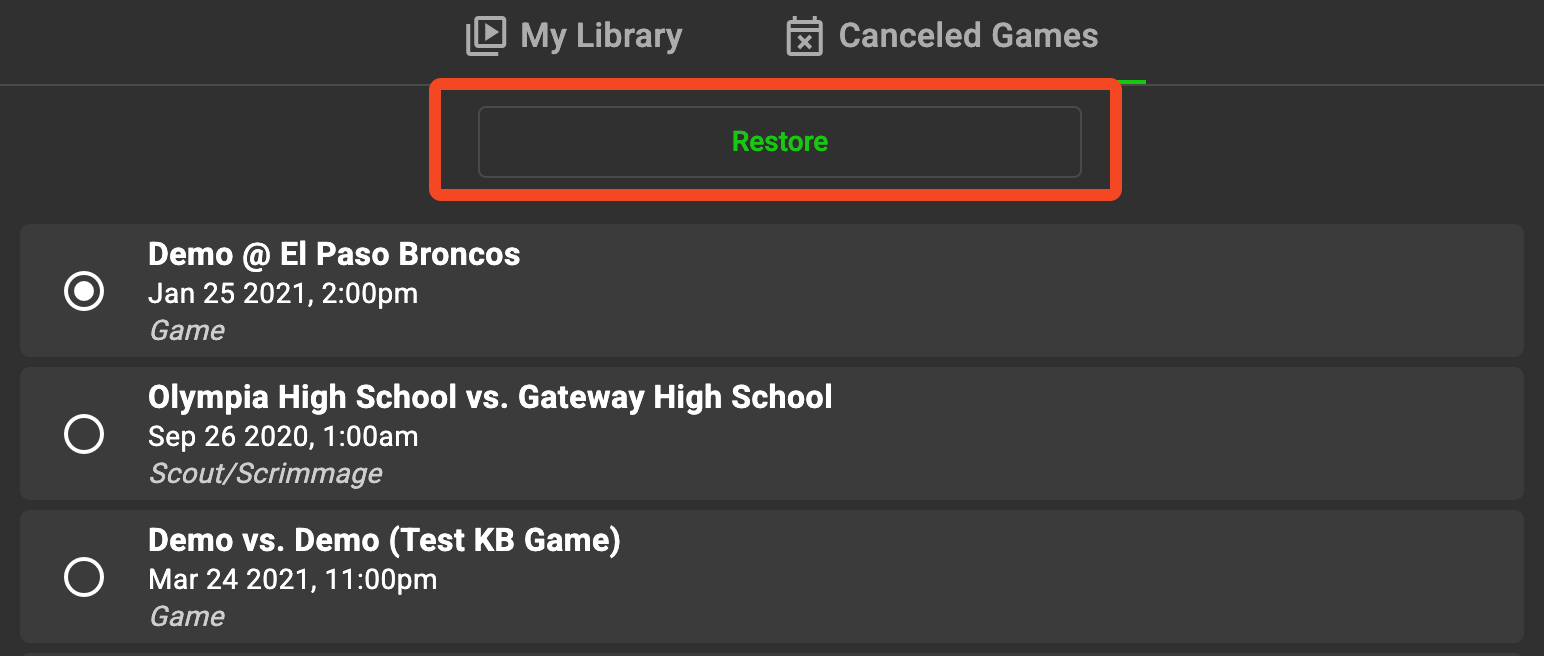1544x656 pixels.
Task: Click the Olympia High School vs. Gateway title
Action: click(x=490, y=397)
